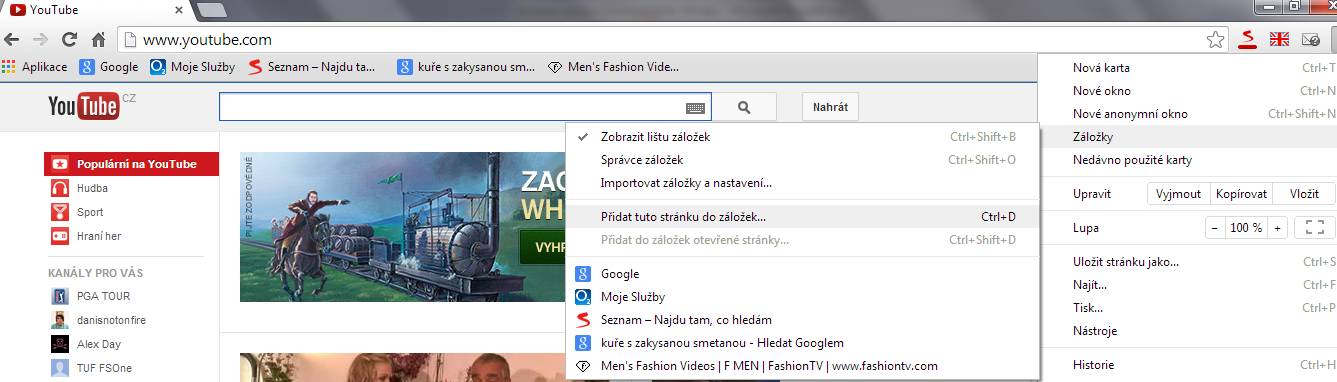Click the red Seznam extension icon
Viewport: 1337px width, 382px height.
point(1247,40)
